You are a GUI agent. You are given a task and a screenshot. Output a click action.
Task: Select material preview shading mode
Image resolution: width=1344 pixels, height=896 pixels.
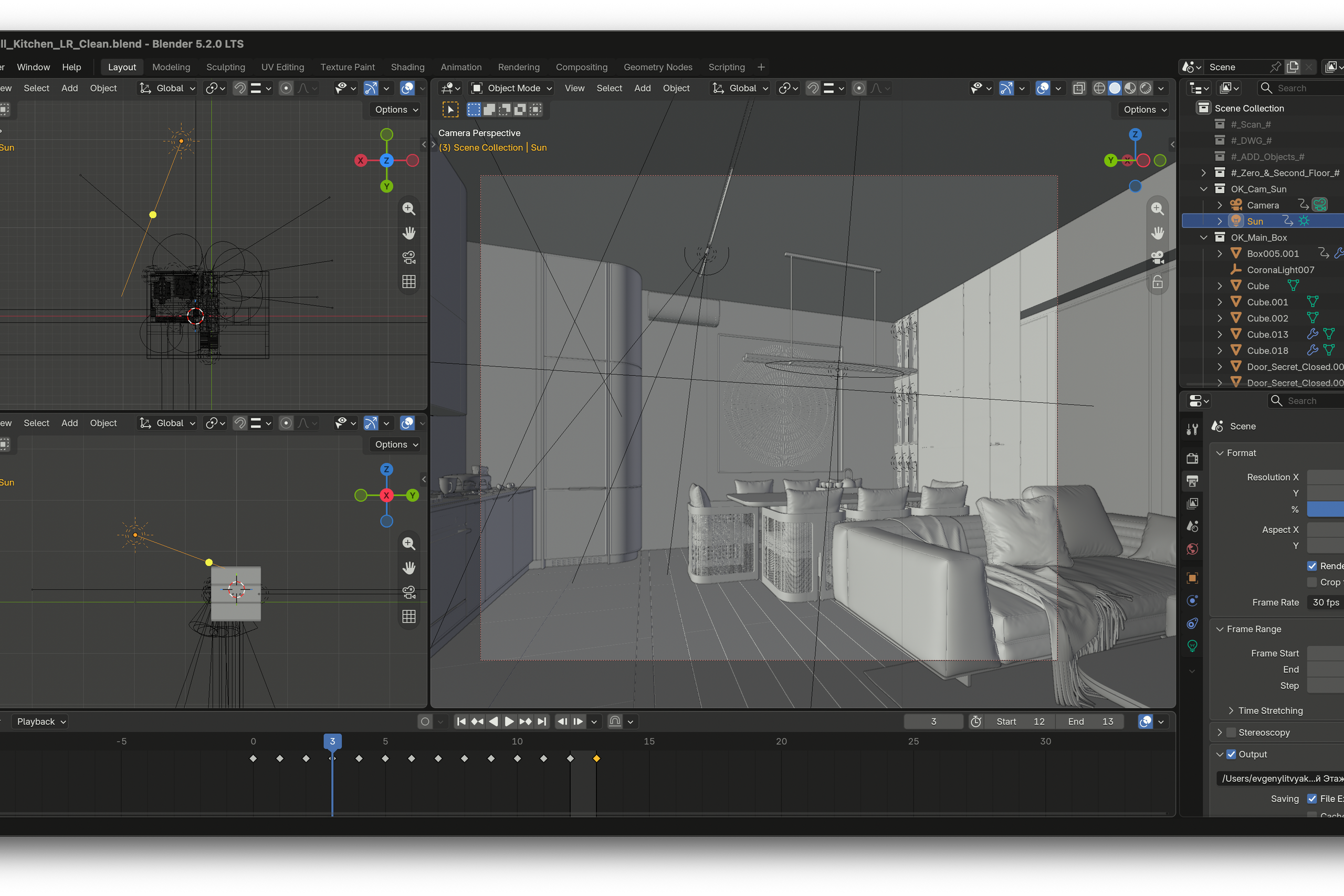1130,88
